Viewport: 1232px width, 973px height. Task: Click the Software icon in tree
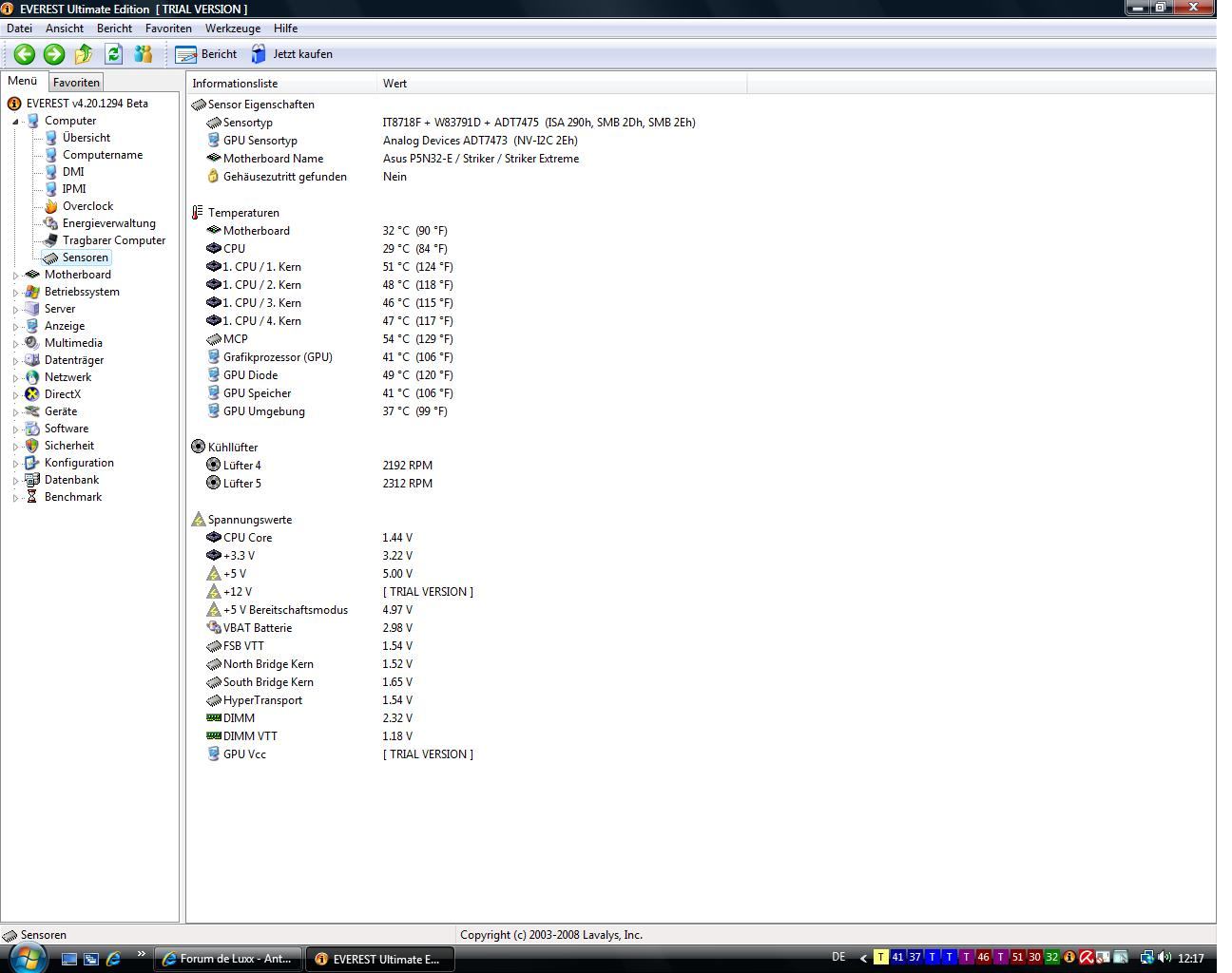click(32, 429)
